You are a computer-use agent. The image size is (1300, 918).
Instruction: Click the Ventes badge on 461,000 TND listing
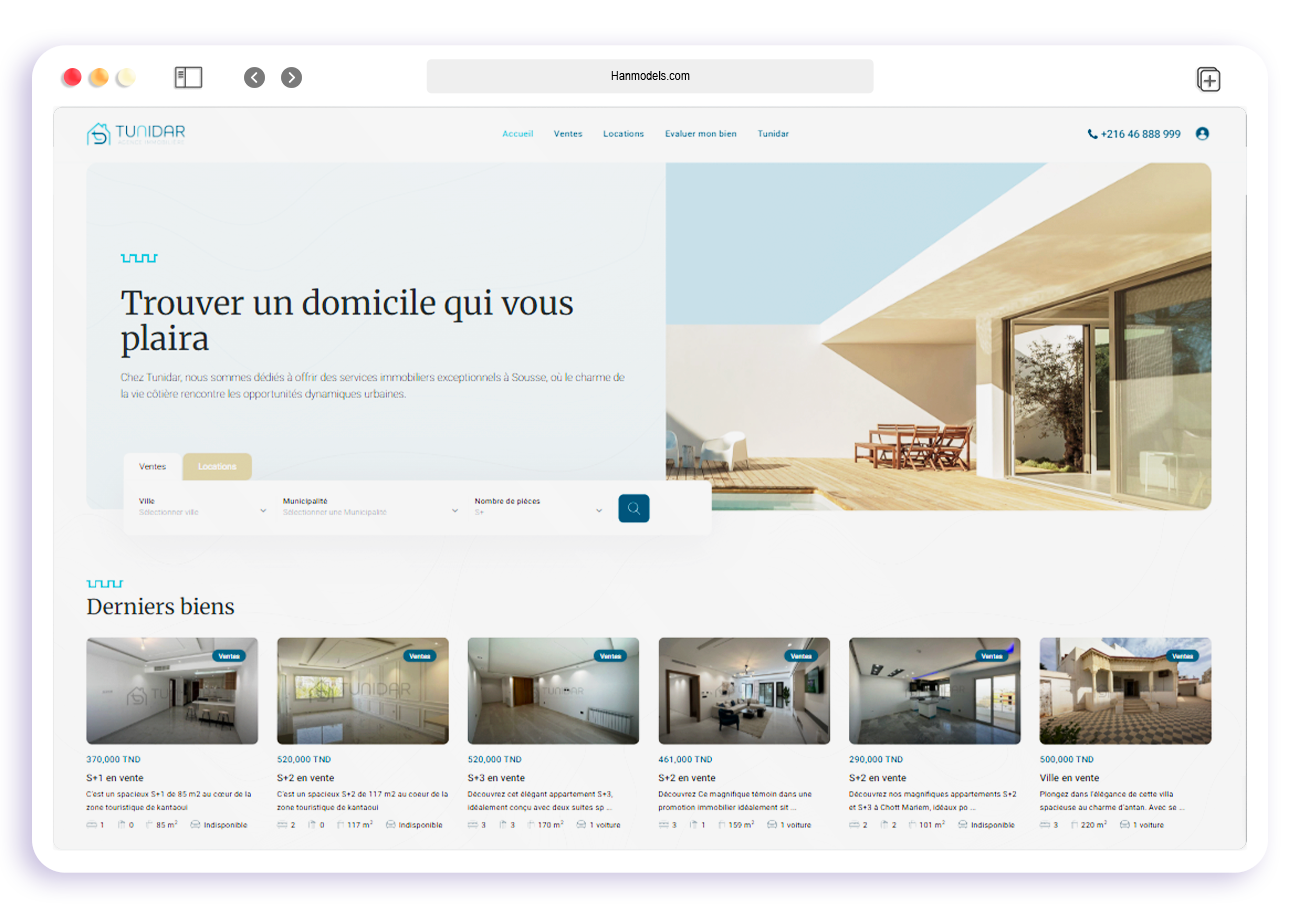800,656
